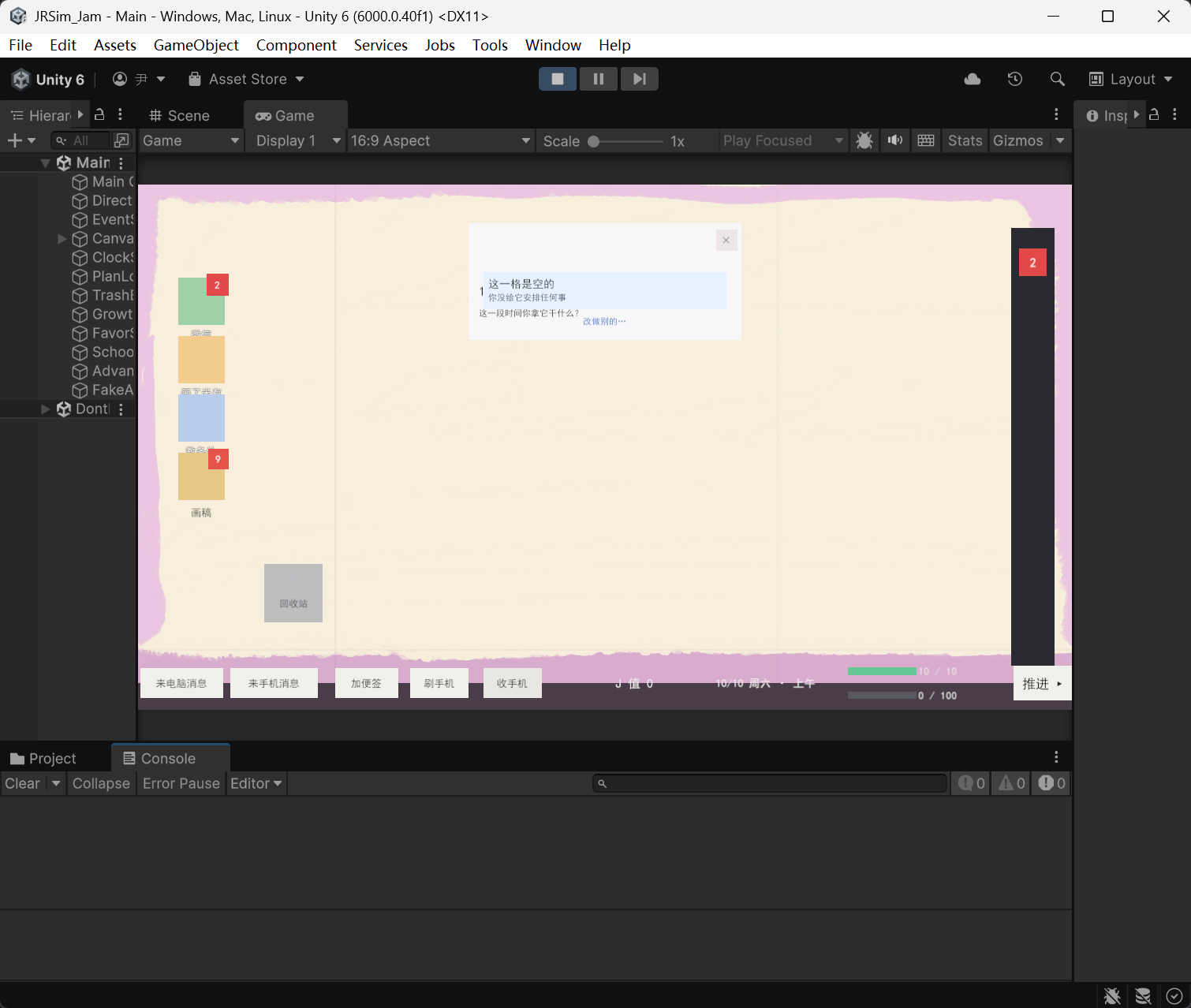Toggle the Console error count filter

click(1051, 783)
